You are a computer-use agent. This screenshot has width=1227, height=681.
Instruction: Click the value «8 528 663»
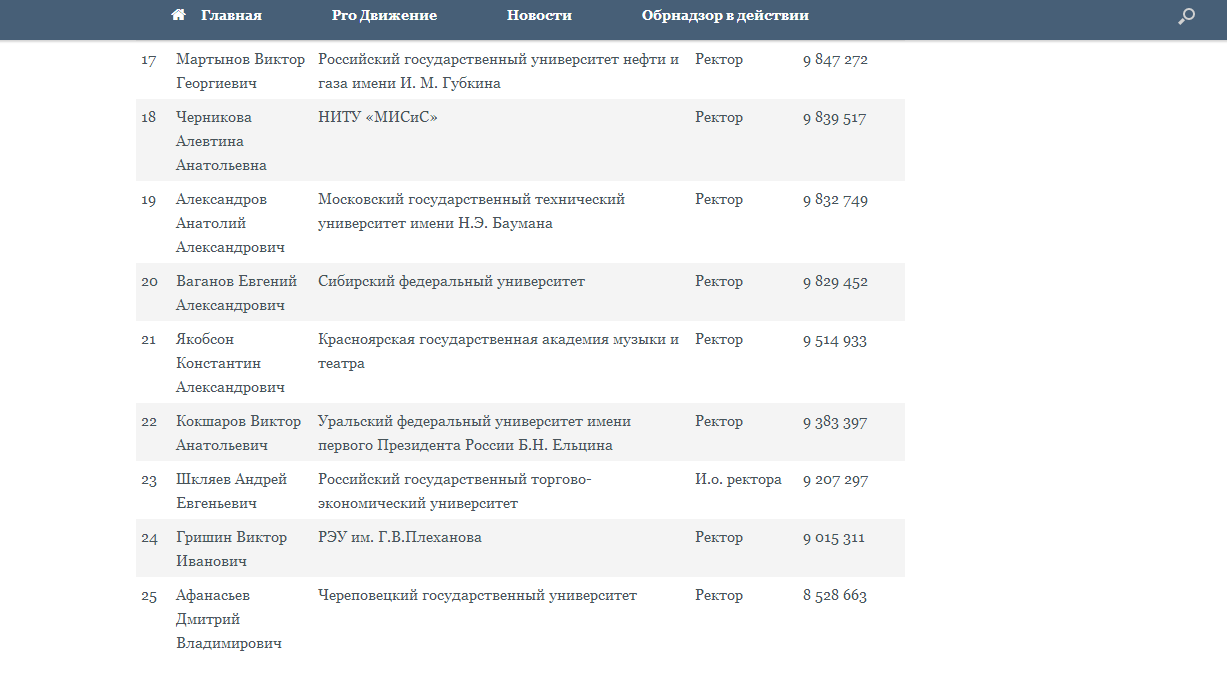pos(835,596)
